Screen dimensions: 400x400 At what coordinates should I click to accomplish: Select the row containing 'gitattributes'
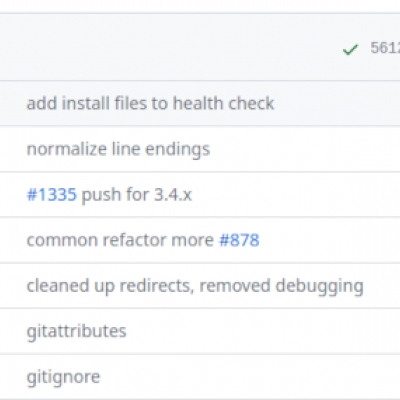pyautogui.click(x=200, y=331)
